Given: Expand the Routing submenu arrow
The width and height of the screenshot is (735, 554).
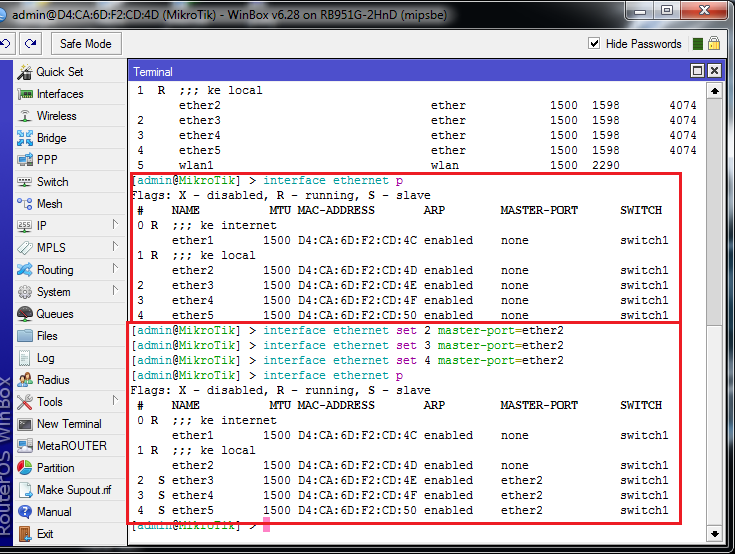Looking at the screenshot, I should point(115,269).
